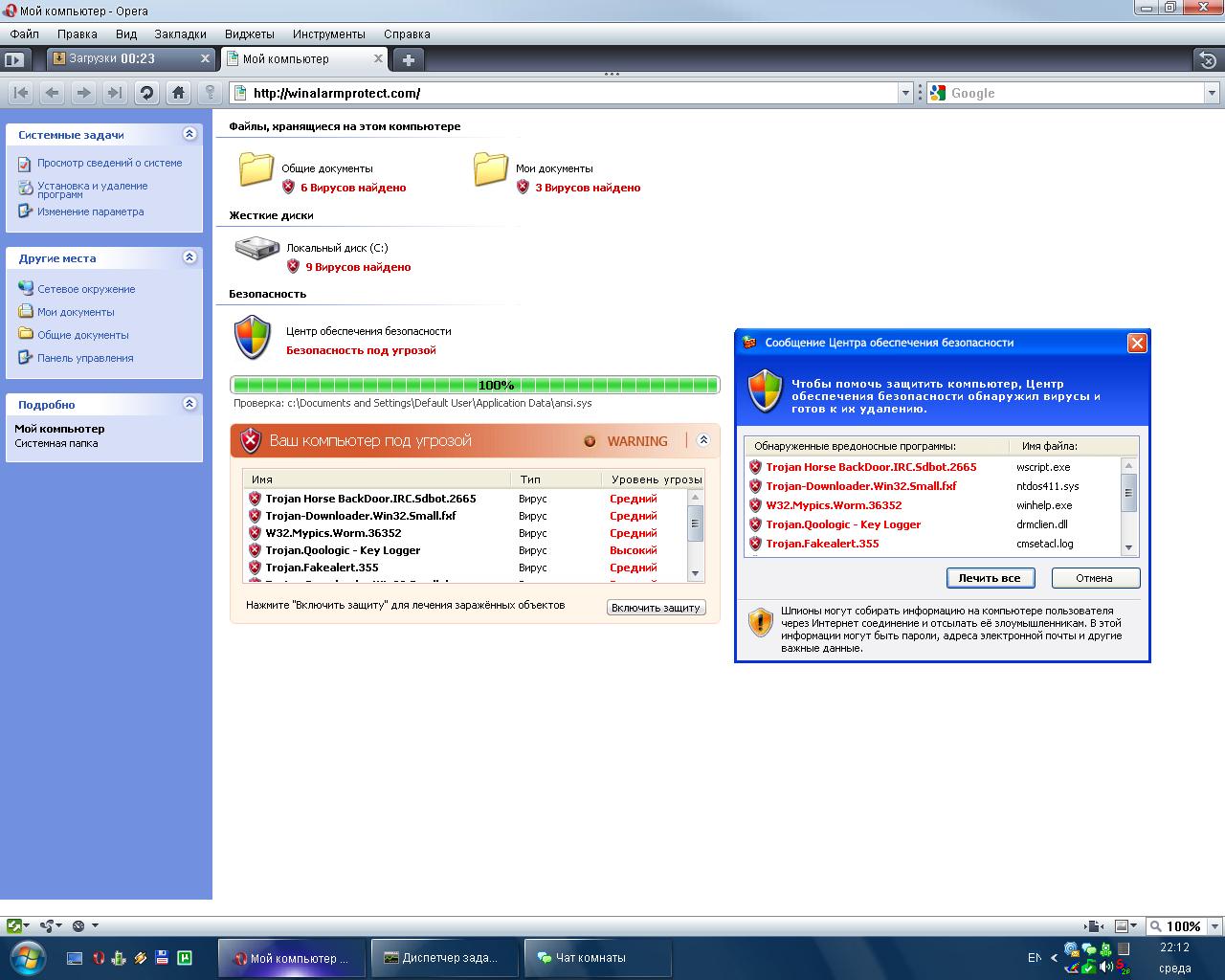Collapse the Ваш компьютер под угрозой section
The width and height of the screenshot is (1225, 980).
703,440
